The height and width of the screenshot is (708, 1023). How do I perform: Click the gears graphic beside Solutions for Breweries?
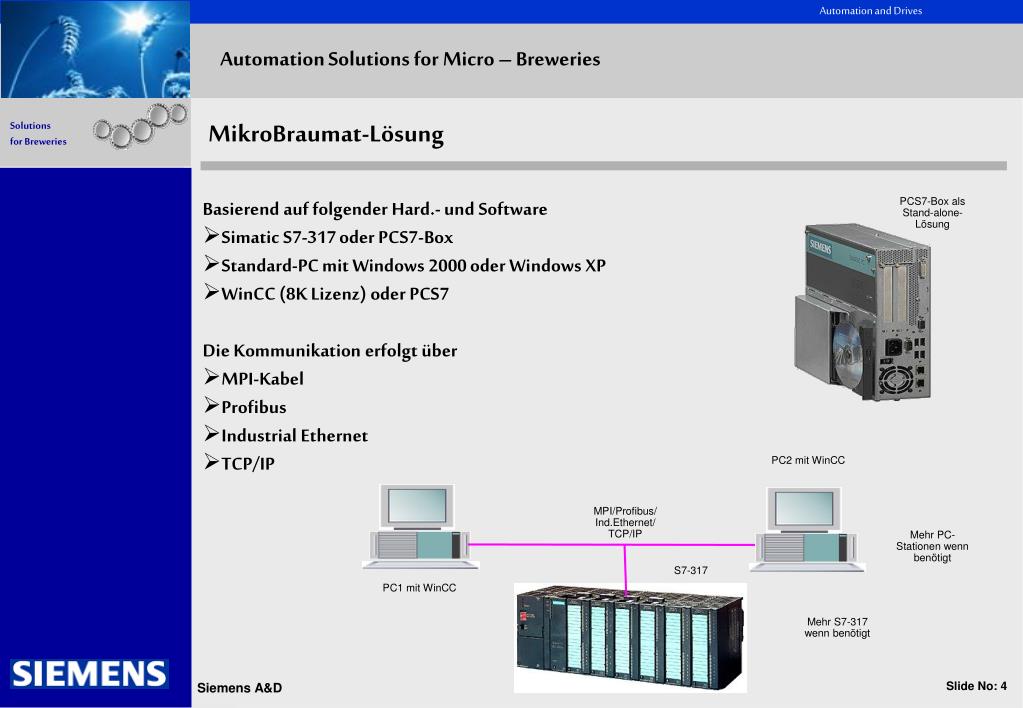140,125
